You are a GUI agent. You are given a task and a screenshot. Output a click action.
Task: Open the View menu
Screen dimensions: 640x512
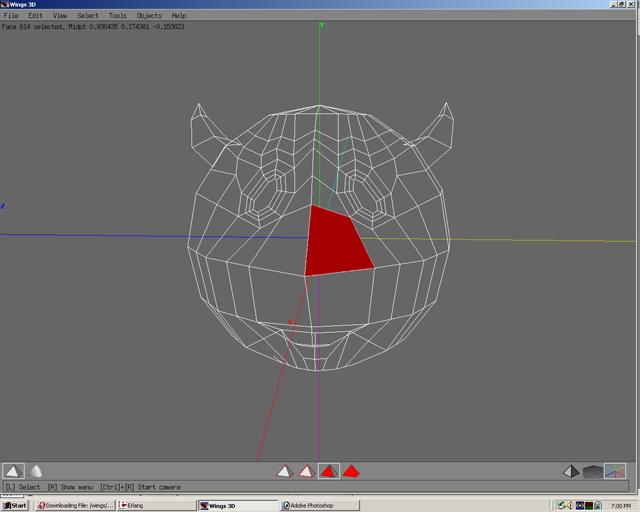pos(60,16)
